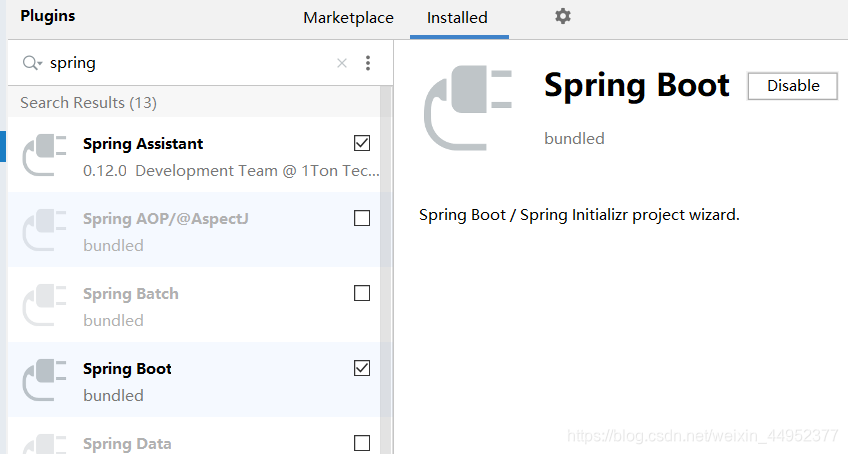Image resolution: width=848 pixels, height=454 pixels.
Task: Select Spring Data in results
Action: (194, 436)
